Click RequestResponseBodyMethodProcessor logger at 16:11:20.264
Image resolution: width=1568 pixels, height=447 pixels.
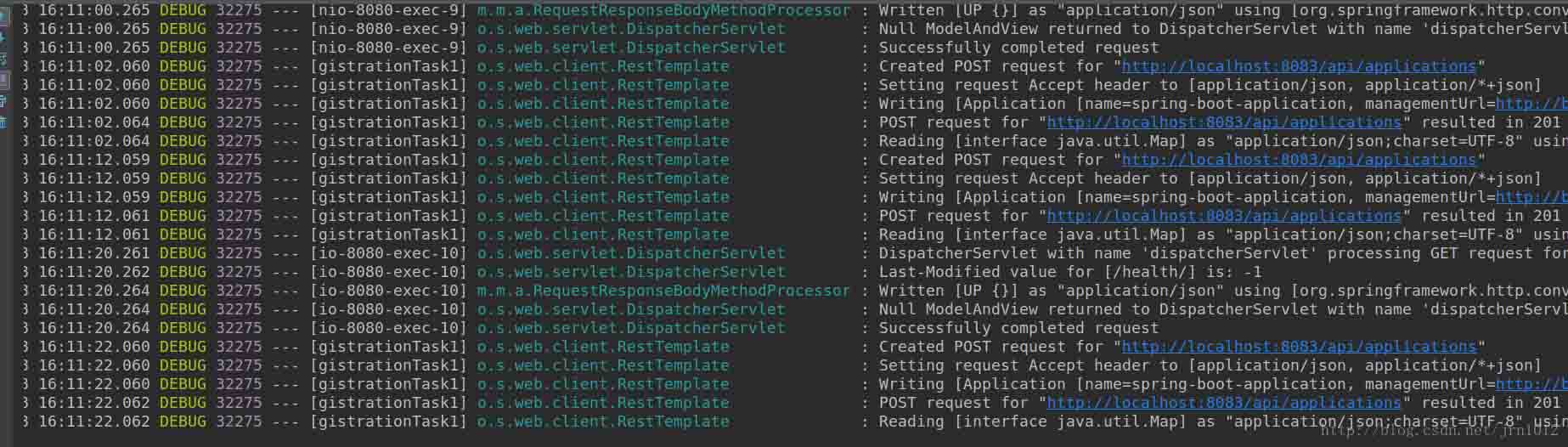pyautogui.click(x=663, y=291)
